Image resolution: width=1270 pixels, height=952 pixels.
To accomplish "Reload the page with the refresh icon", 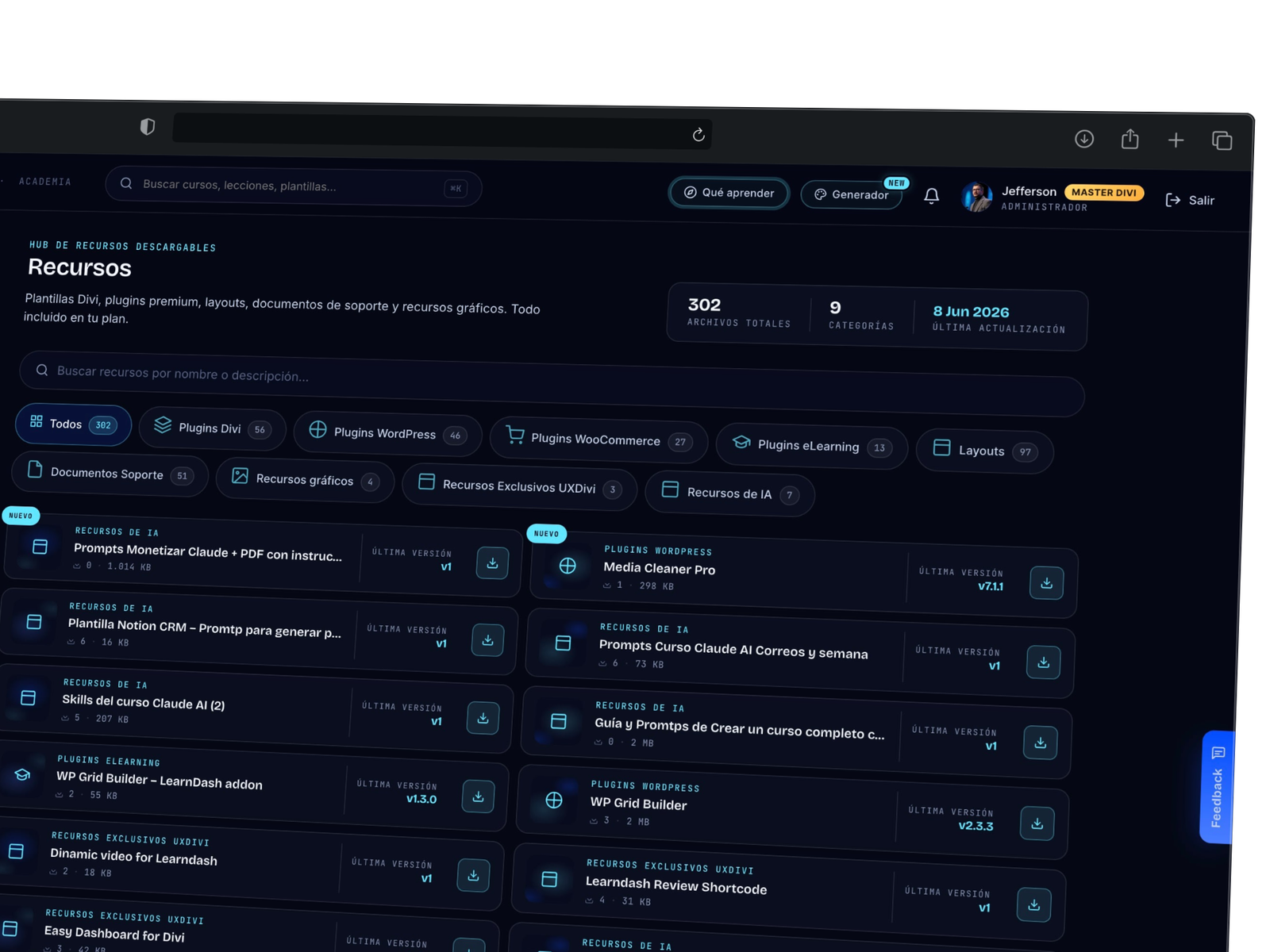I will pyautogui.click(x=698, y=135).
